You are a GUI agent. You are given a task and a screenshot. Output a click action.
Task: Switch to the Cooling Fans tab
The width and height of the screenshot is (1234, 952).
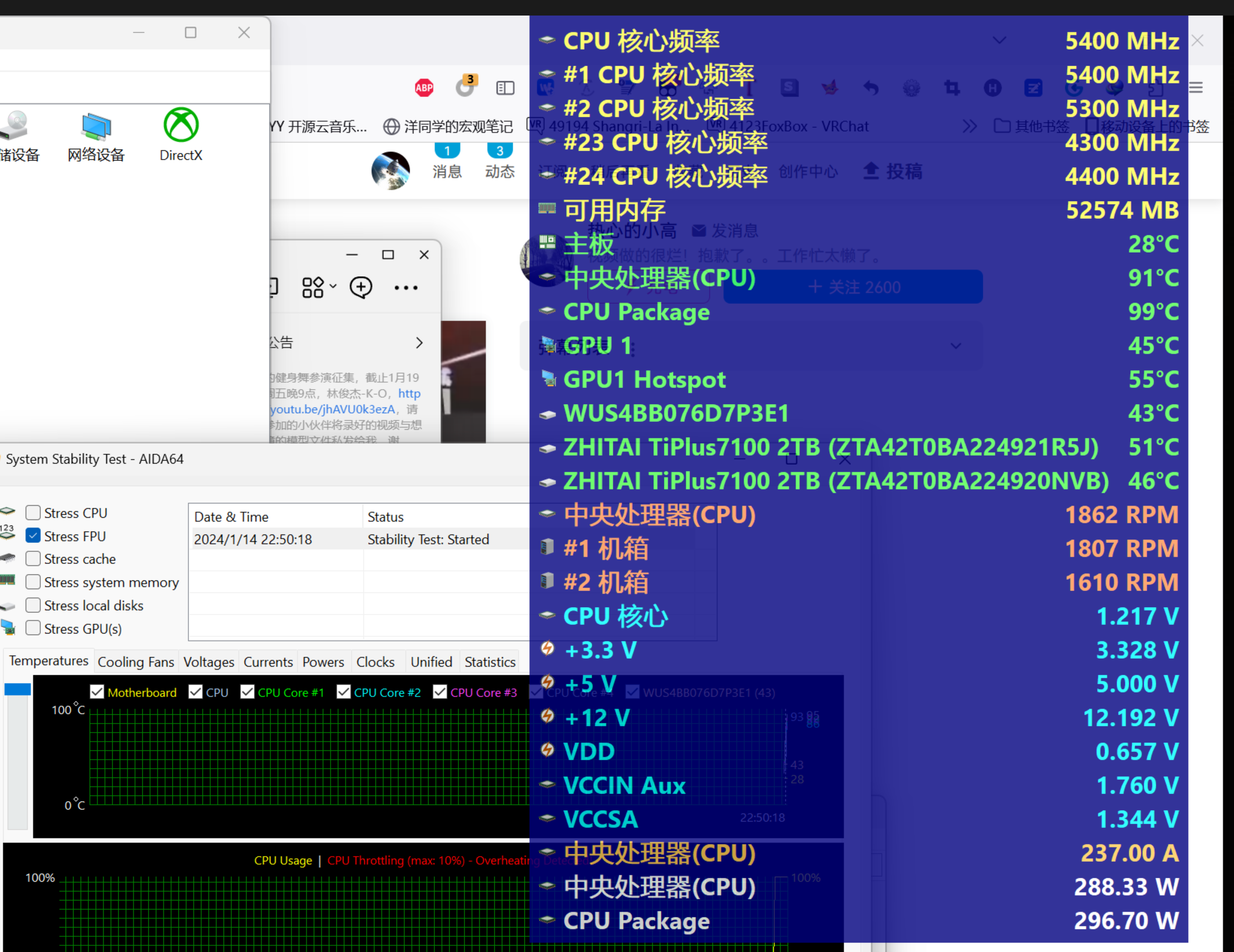tap(135, 662)
